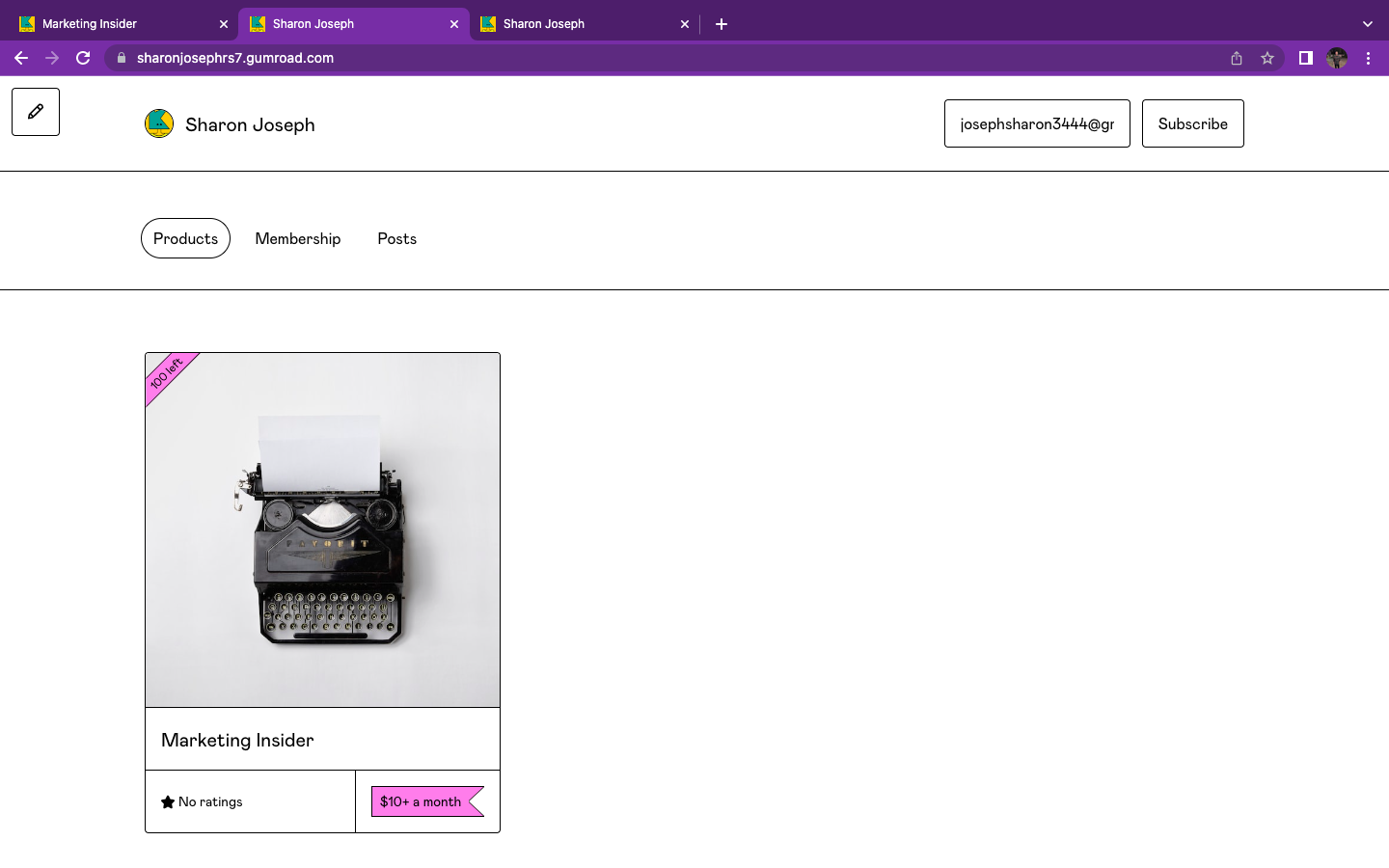Click the lock site info icon
This screenshot has height=868, width=1389.
tap(122, 58)
